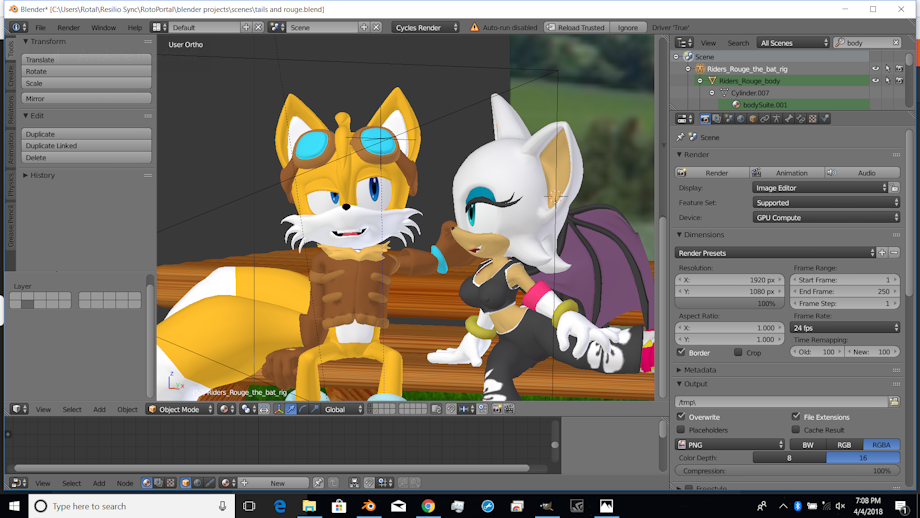920x518 pixels.
Task: Click the pin icon beside Scene
Action: pyautogui.click(x=680, y=137)
